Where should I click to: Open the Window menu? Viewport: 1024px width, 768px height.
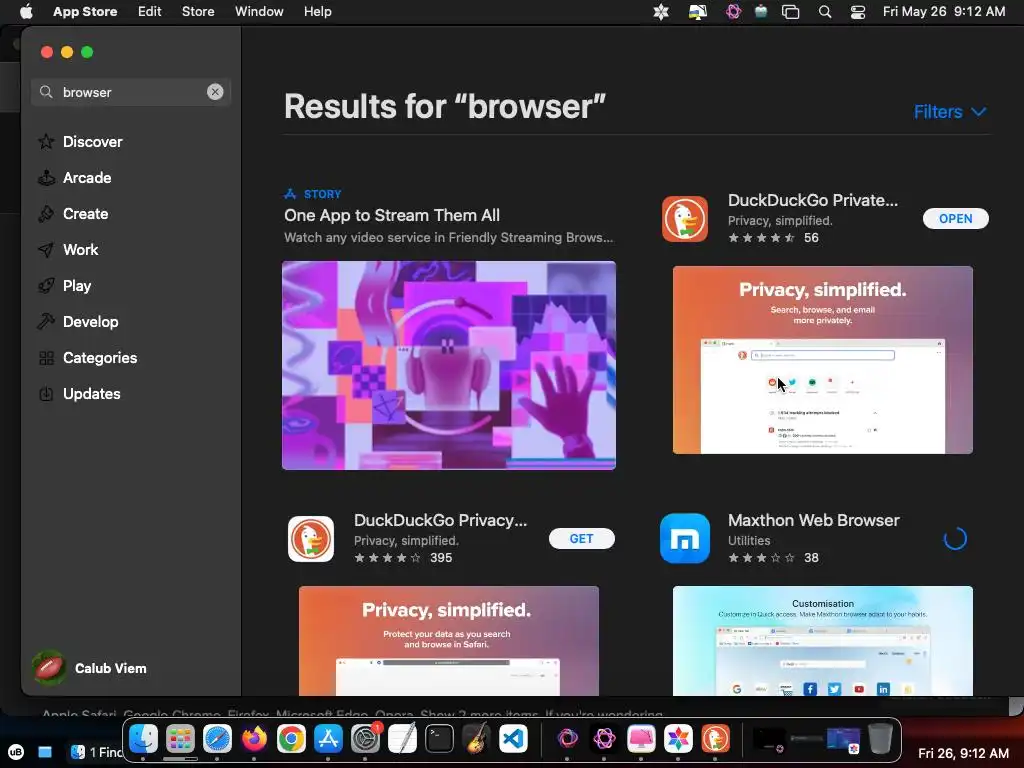[259, 12]
